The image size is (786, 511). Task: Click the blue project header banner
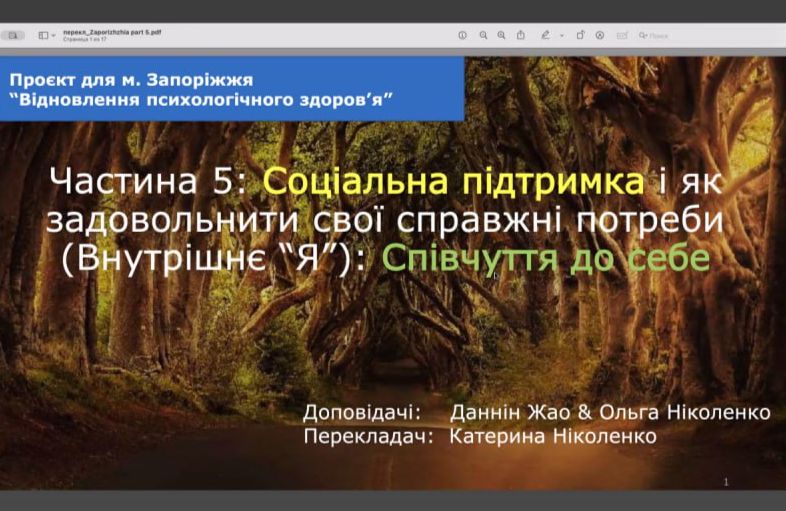pos(232,89)
